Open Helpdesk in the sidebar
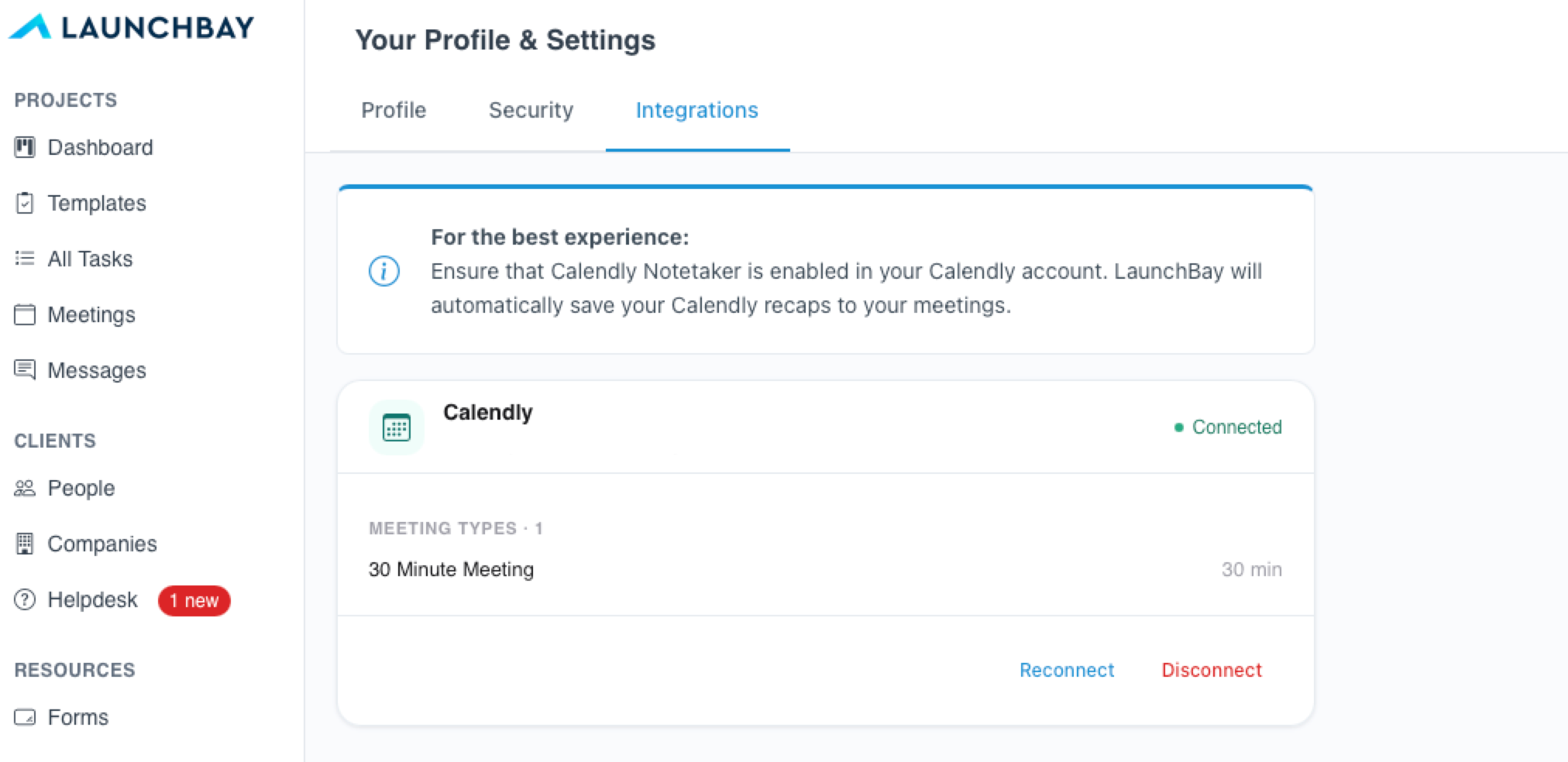 92,599
